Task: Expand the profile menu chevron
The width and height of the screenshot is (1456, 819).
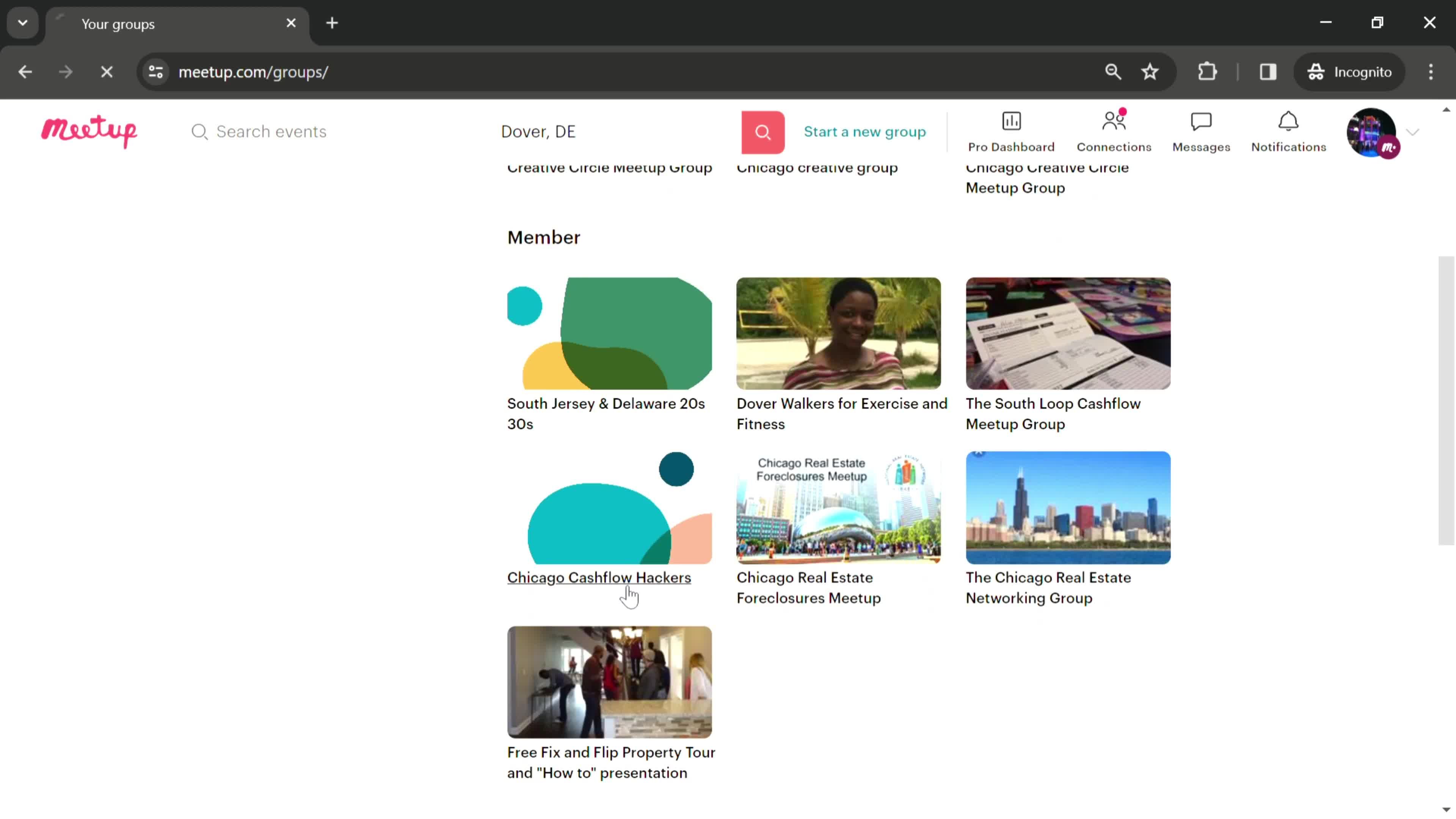Action: pyautogui.click(x=1412, y=132)
